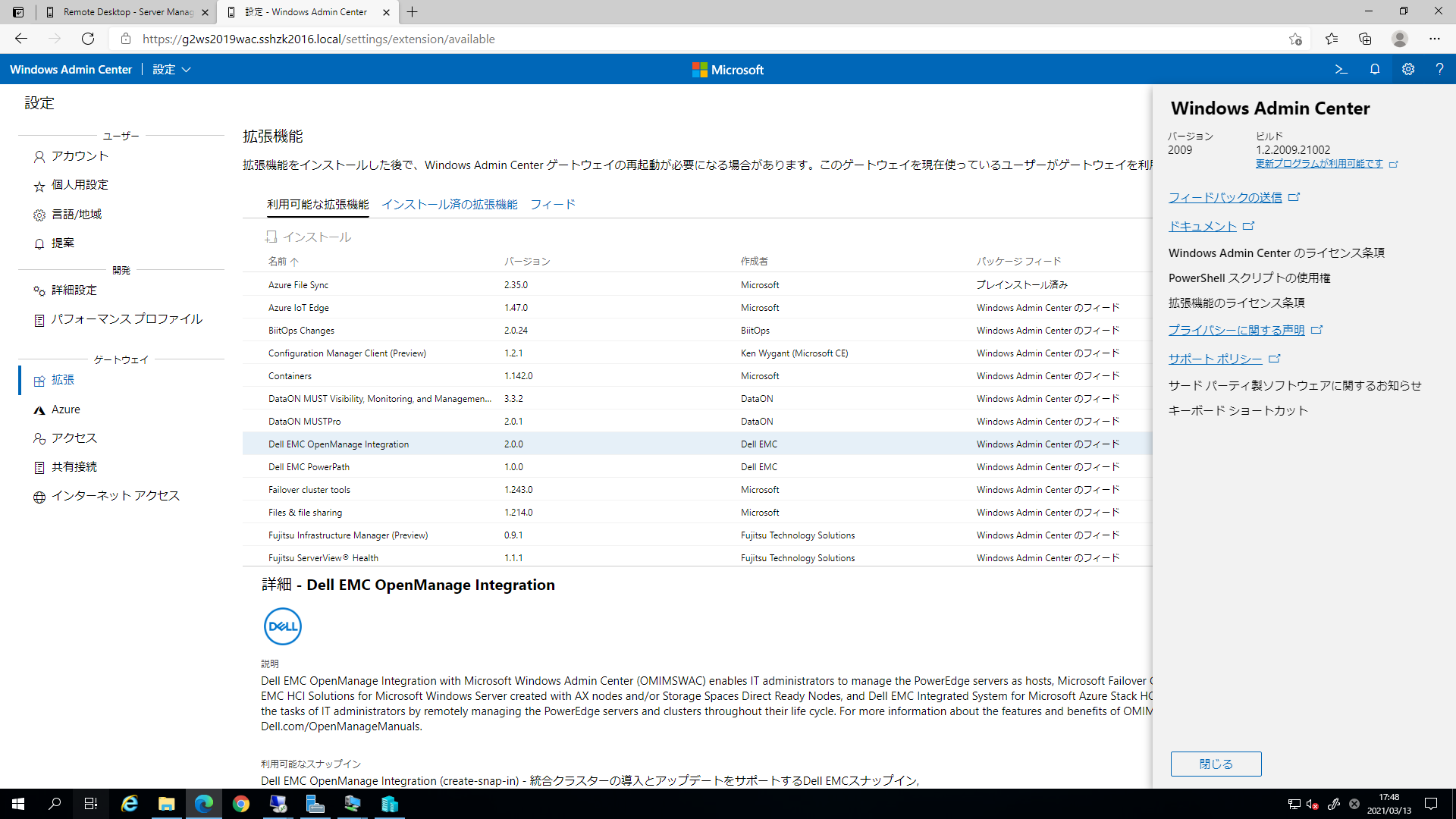The width and height of the screenshot is (1456, 819).
Task: Select Dell EMC PowerPath row
Action: point(698,466)
